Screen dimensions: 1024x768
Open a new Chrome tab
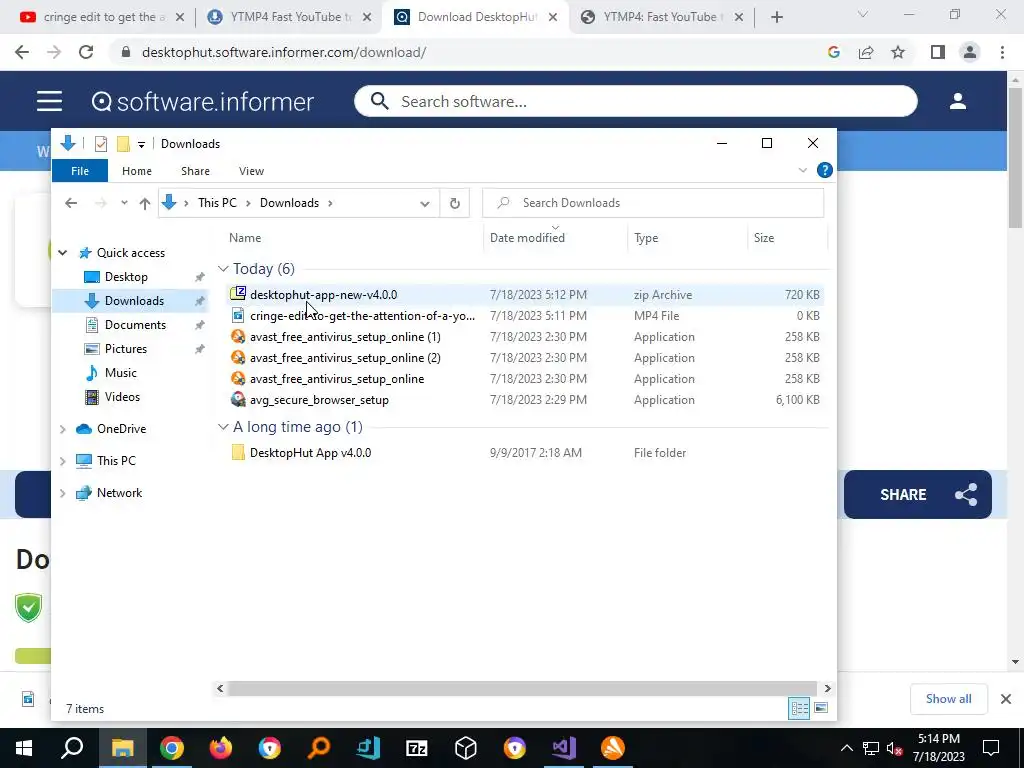776,17
